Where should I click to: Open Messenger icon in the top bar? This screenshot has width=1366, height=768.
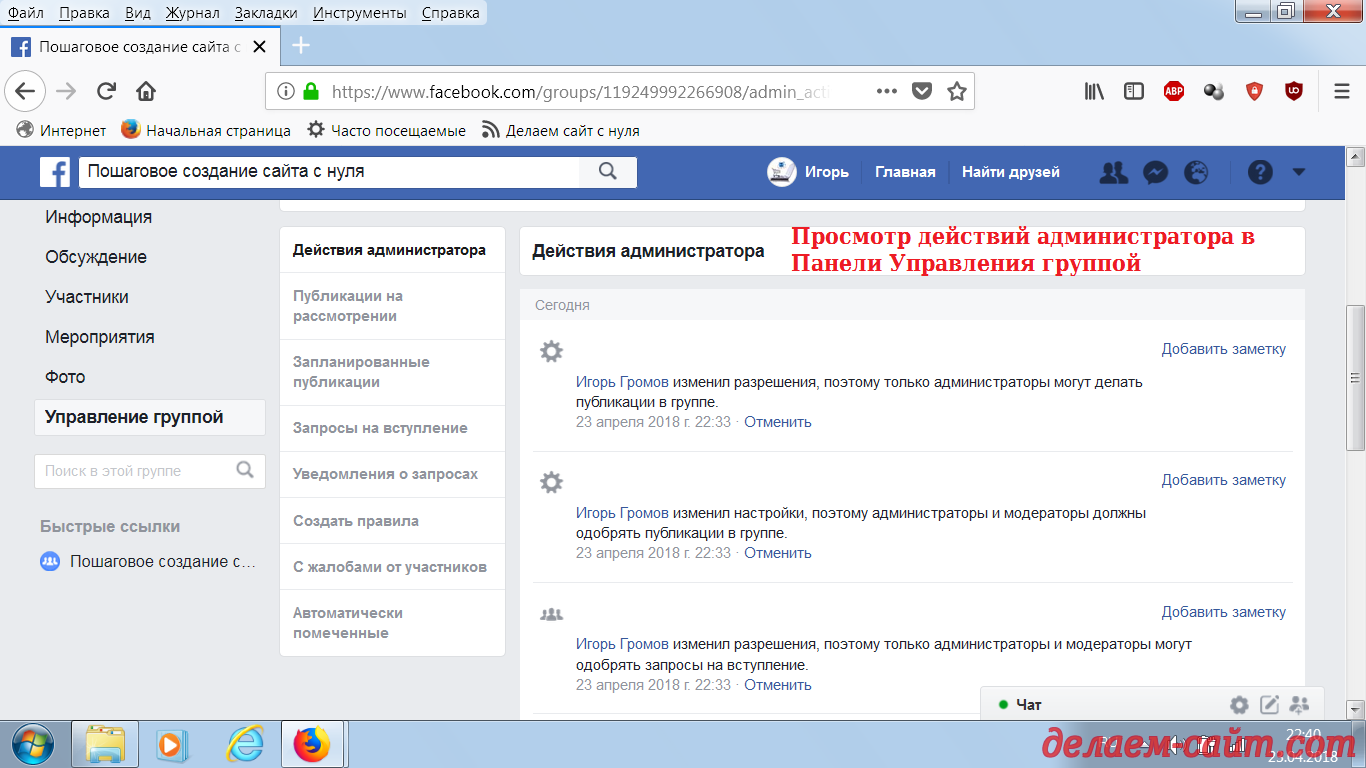1155,172
